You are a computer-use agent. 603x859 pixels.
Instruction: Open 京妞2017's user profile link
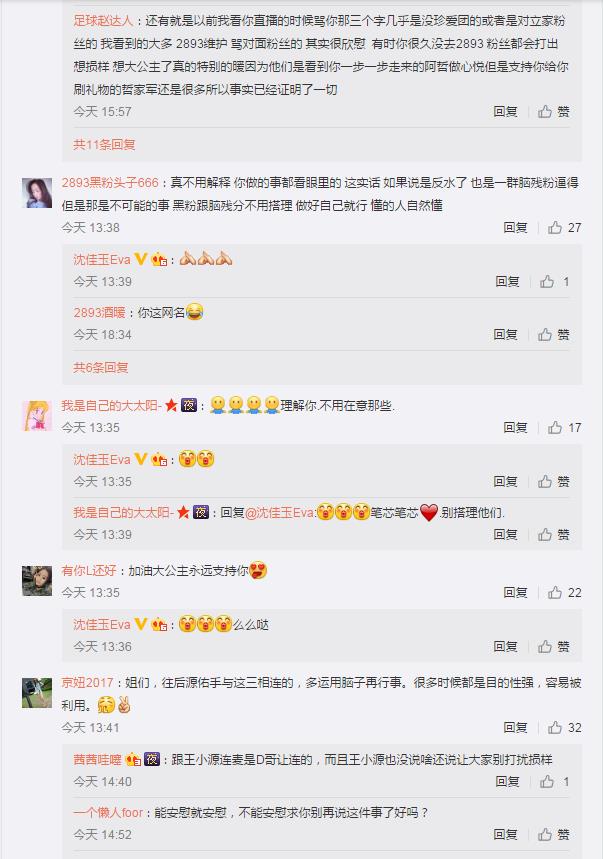pyautogui.click(x=87, y=683)
